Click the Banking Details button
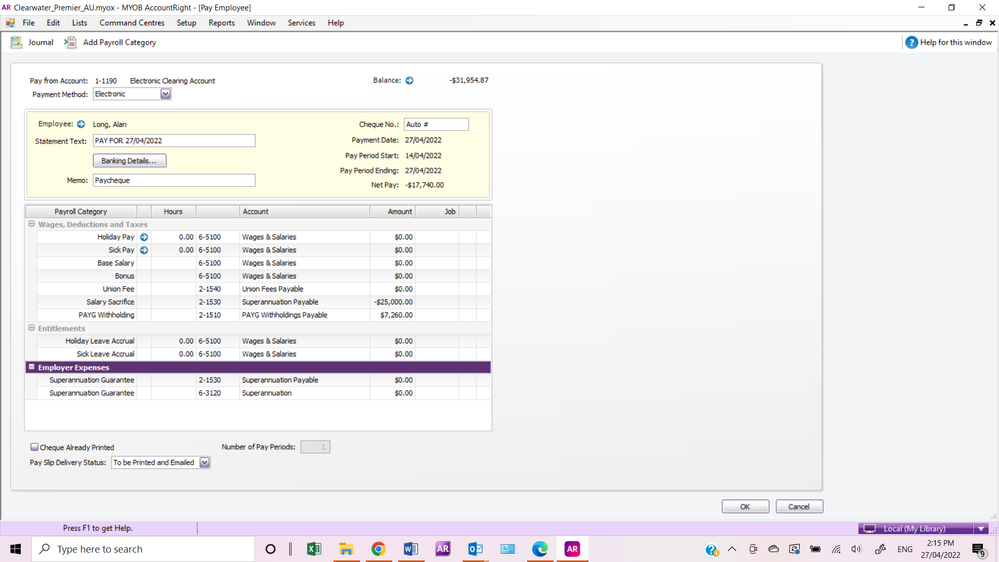 129,161
